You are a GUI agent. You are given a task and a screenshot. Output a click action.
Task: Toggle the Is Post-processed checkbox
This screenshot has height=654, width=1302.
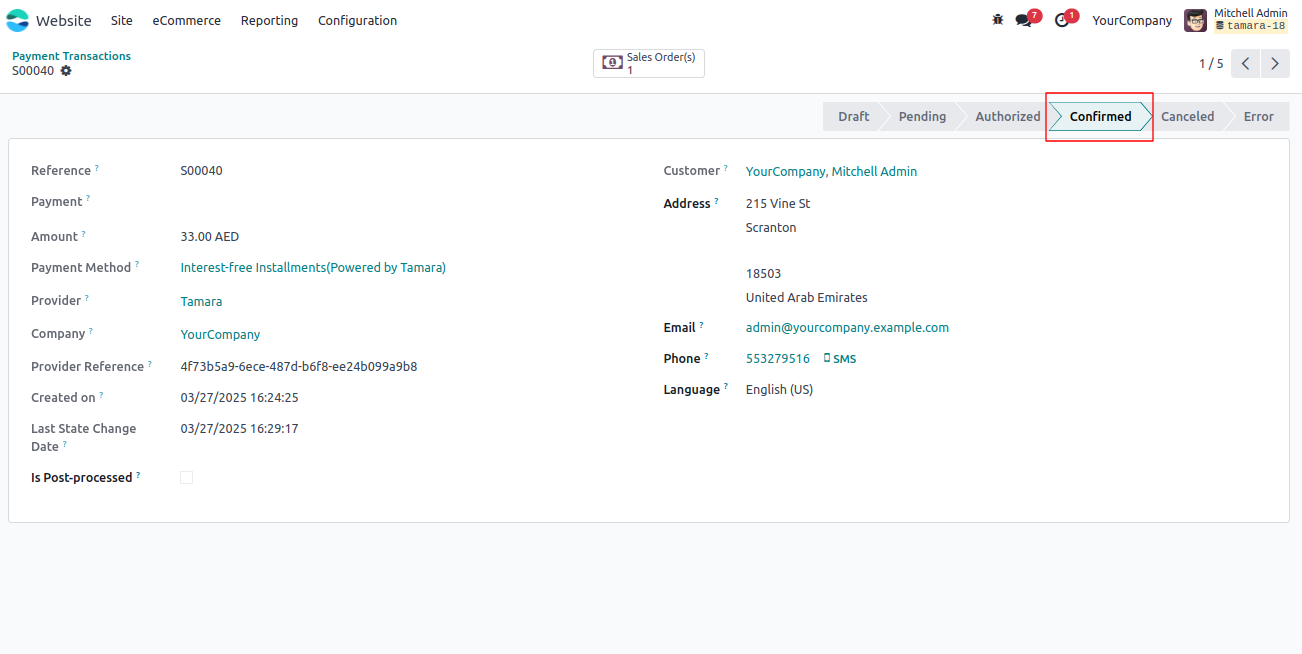click(186, 478)
